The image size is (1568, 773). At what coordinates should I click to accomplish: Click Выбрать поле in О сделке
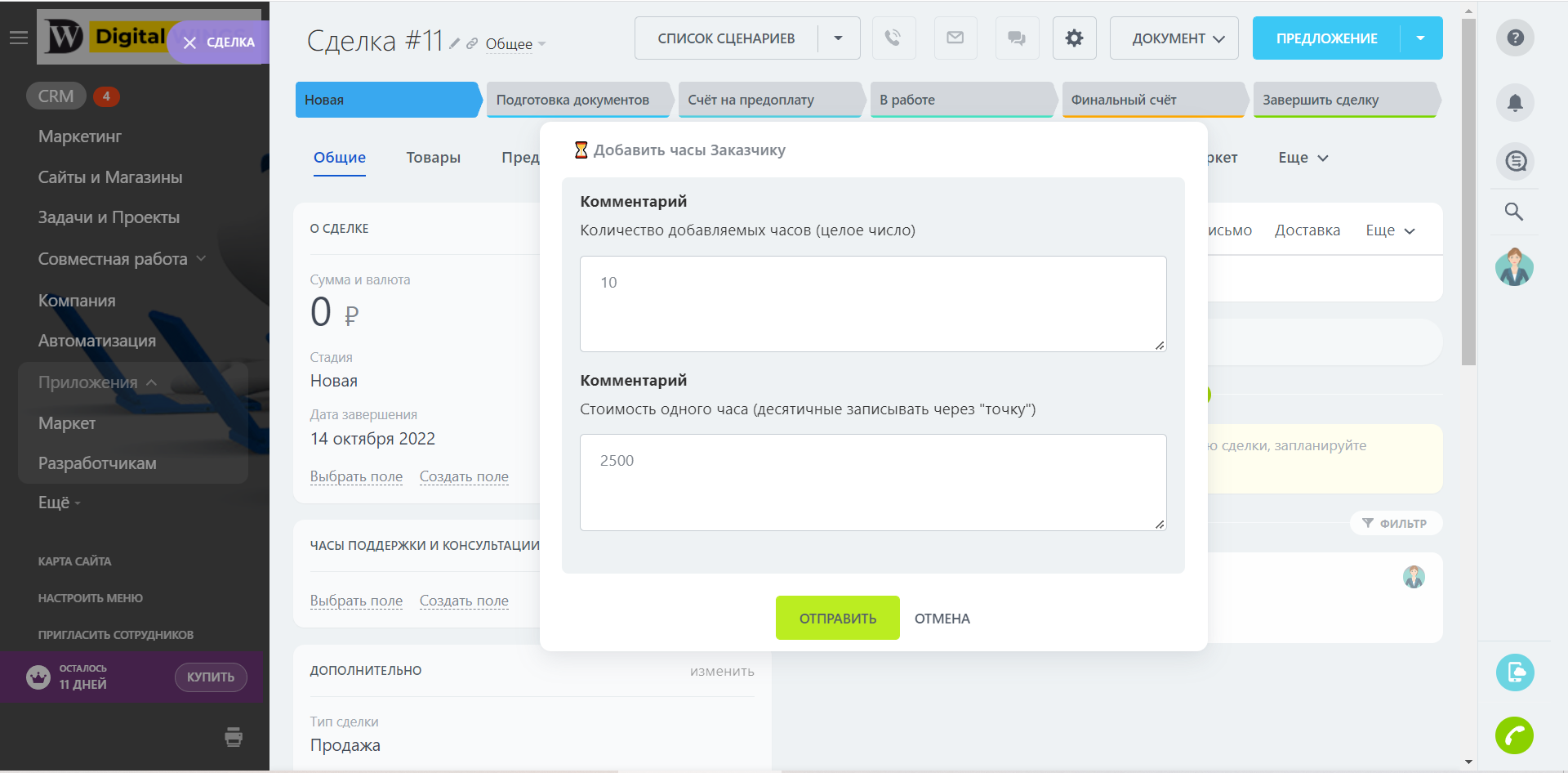(x=356, y=476)
